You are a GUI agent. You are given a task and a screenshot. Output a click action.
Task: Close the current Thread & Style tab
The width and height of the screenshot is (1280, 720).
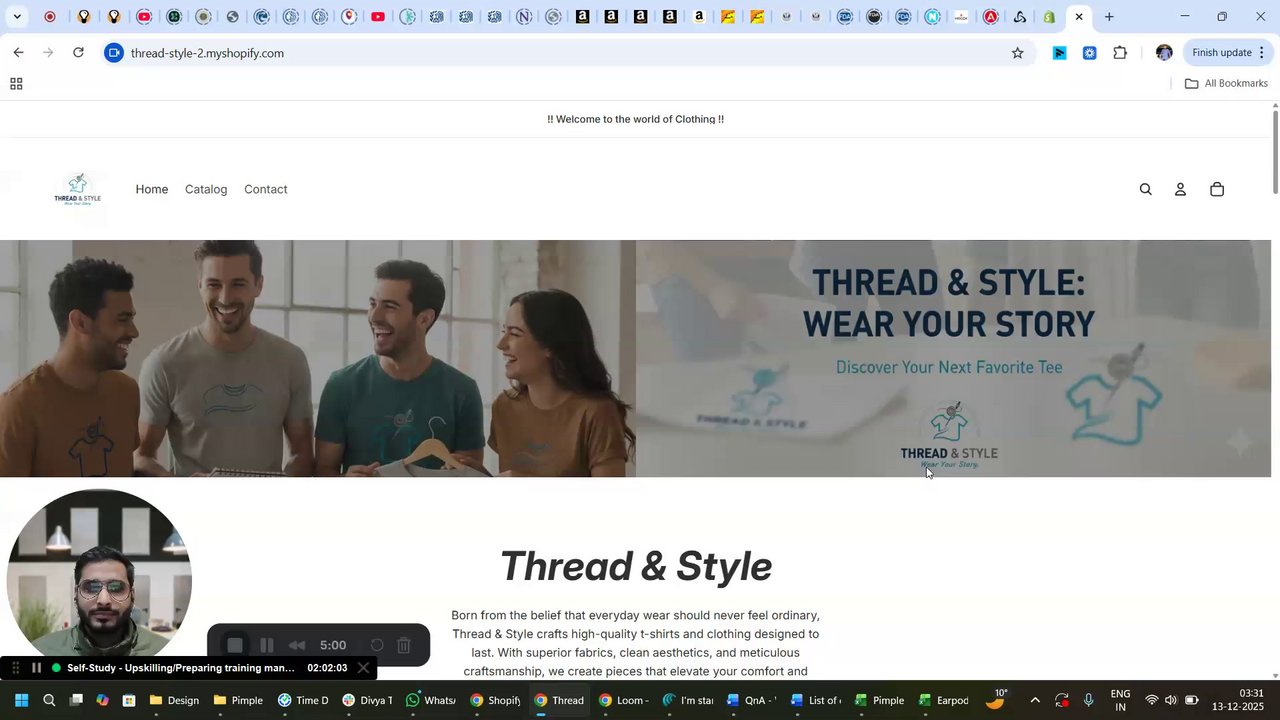(x=1079, y=17)
